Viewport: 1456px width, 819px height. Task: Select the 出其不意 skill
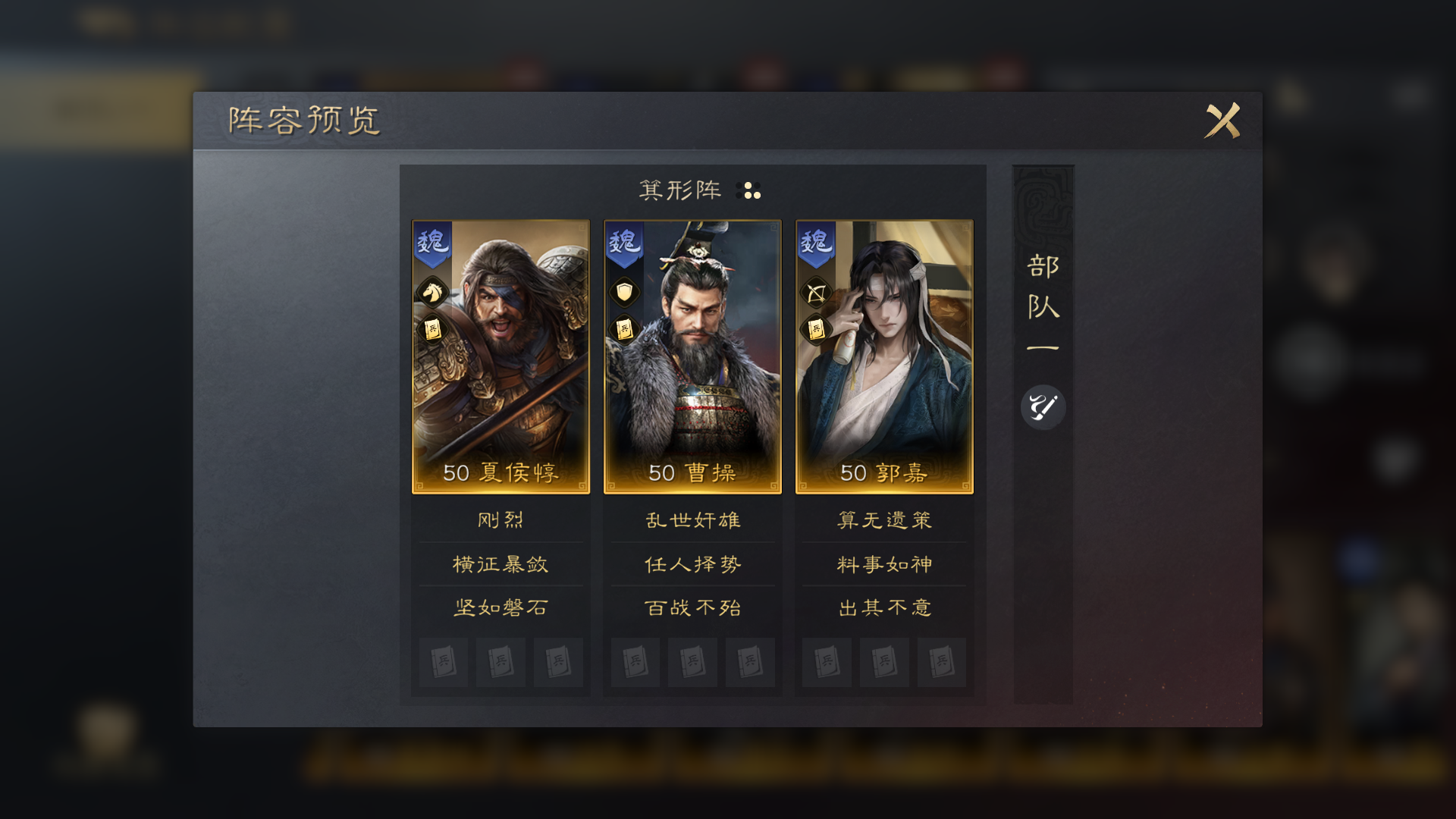[x=884, y=608]
